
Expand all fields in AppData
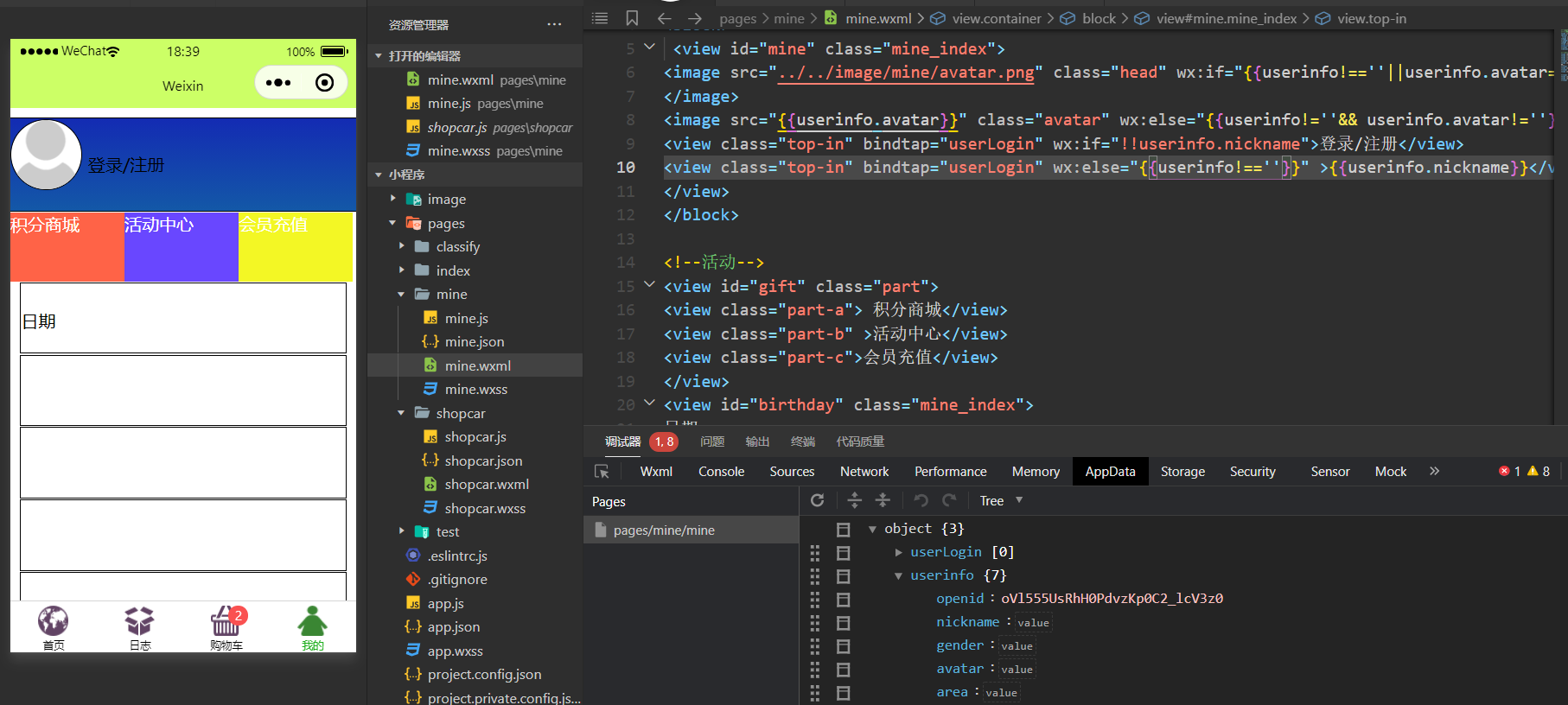[x=855, y=500]
